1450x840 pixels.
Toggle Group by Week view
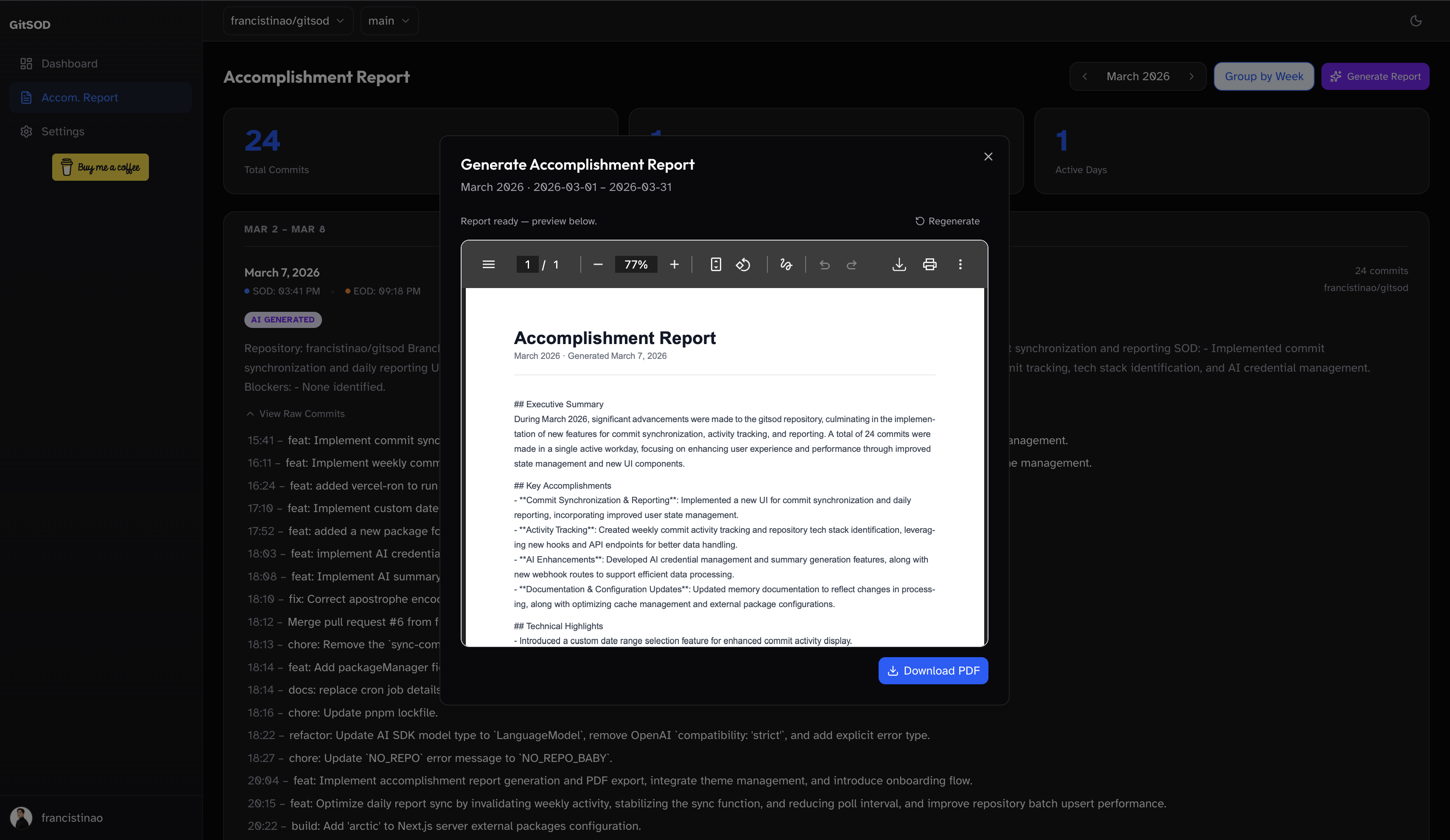(1264, 76)
